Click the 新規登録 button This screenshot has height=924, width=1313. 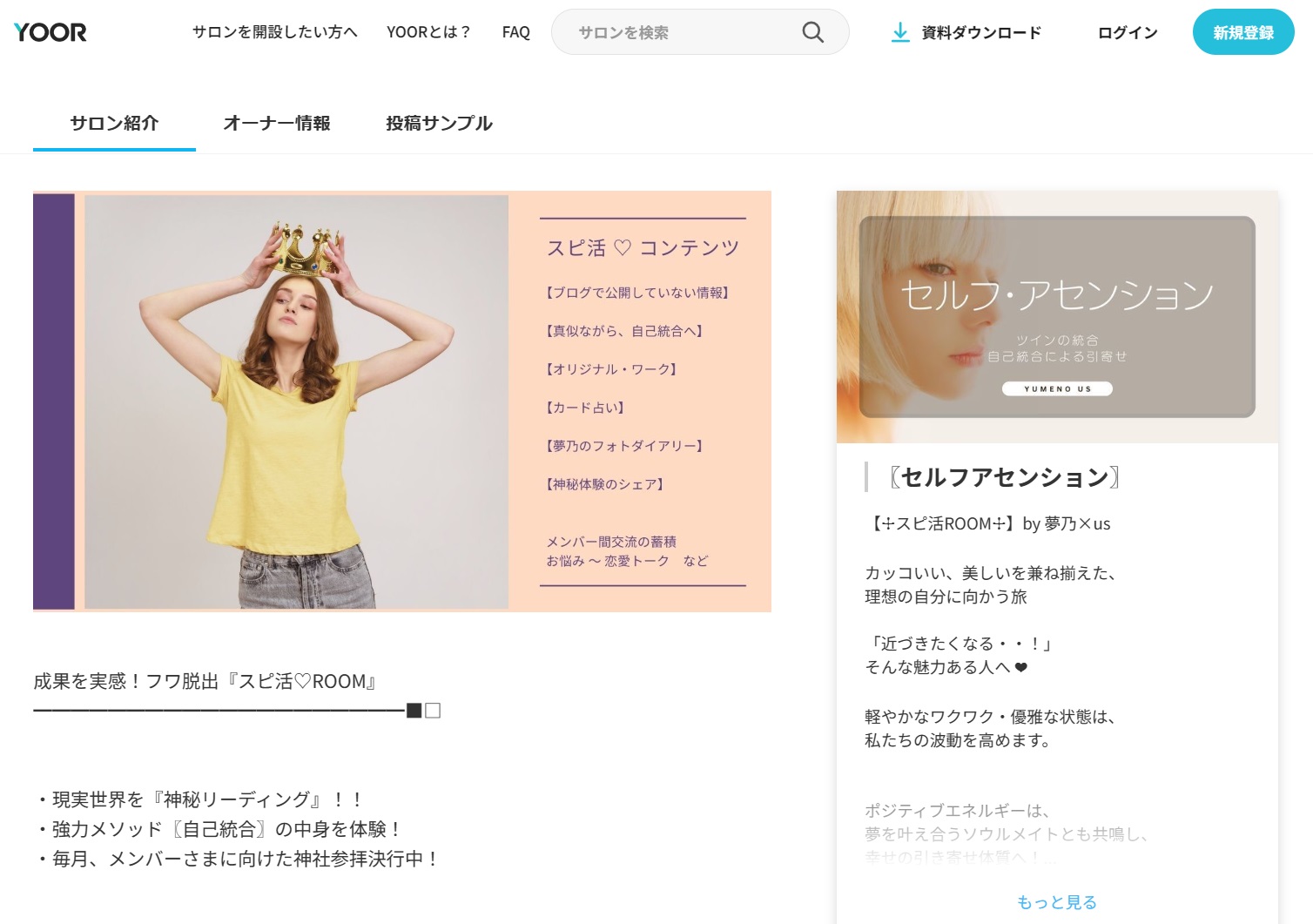click(1243, 32)
